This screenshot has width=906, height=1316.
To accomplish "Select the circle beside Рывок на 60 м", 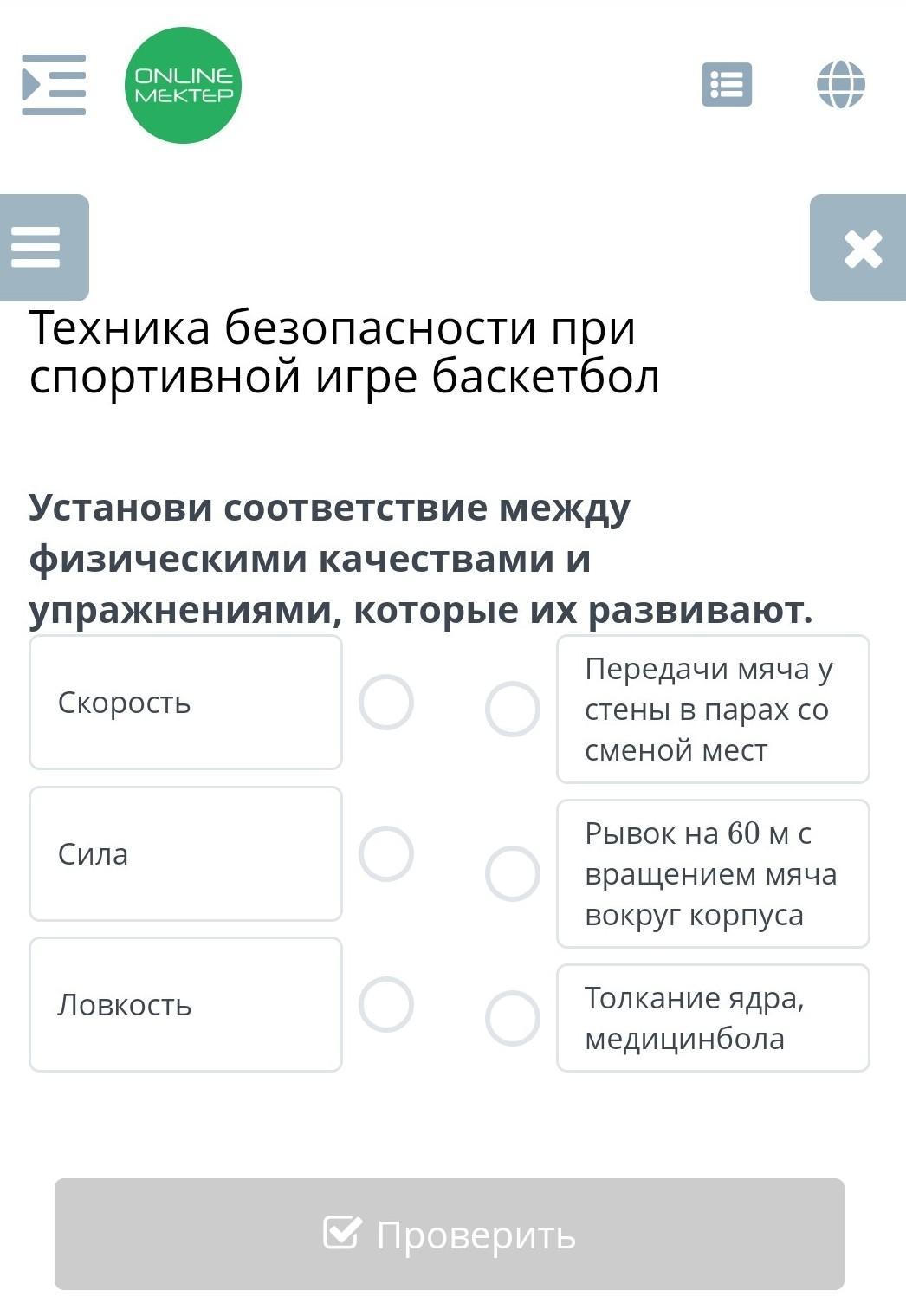I will click(x=512, y=873).
